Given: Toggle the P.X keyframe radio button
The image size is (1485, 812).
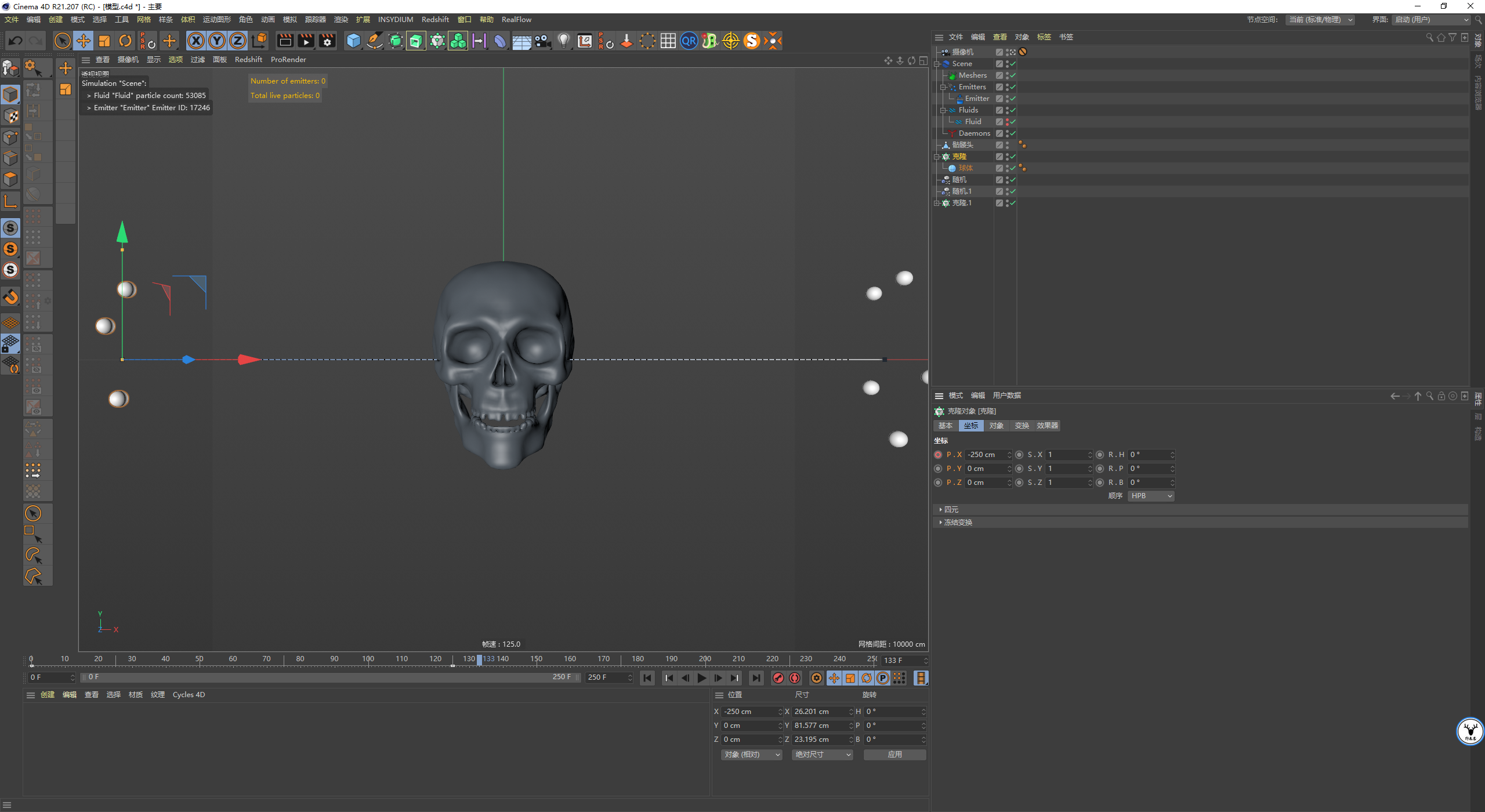Looking at the screenshot, I should click(938, 455).
